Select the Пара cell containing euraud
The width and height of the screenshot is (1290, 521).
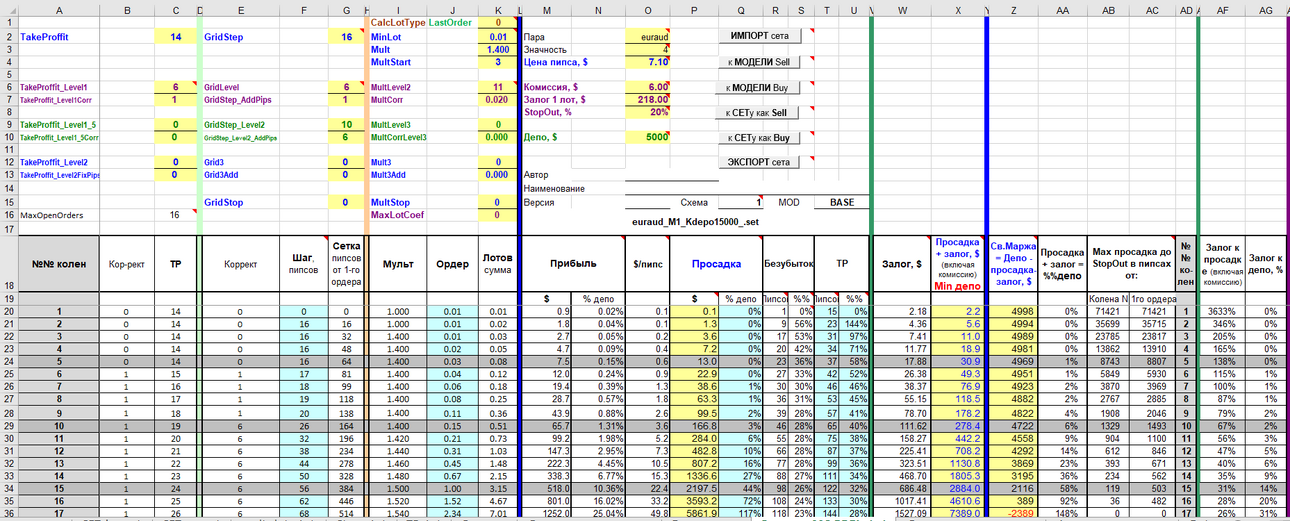click(648, 36)
